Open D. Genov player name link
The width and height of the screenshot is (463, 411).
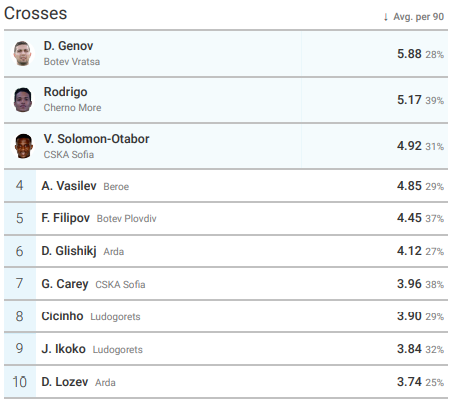(x=68, y=46)
